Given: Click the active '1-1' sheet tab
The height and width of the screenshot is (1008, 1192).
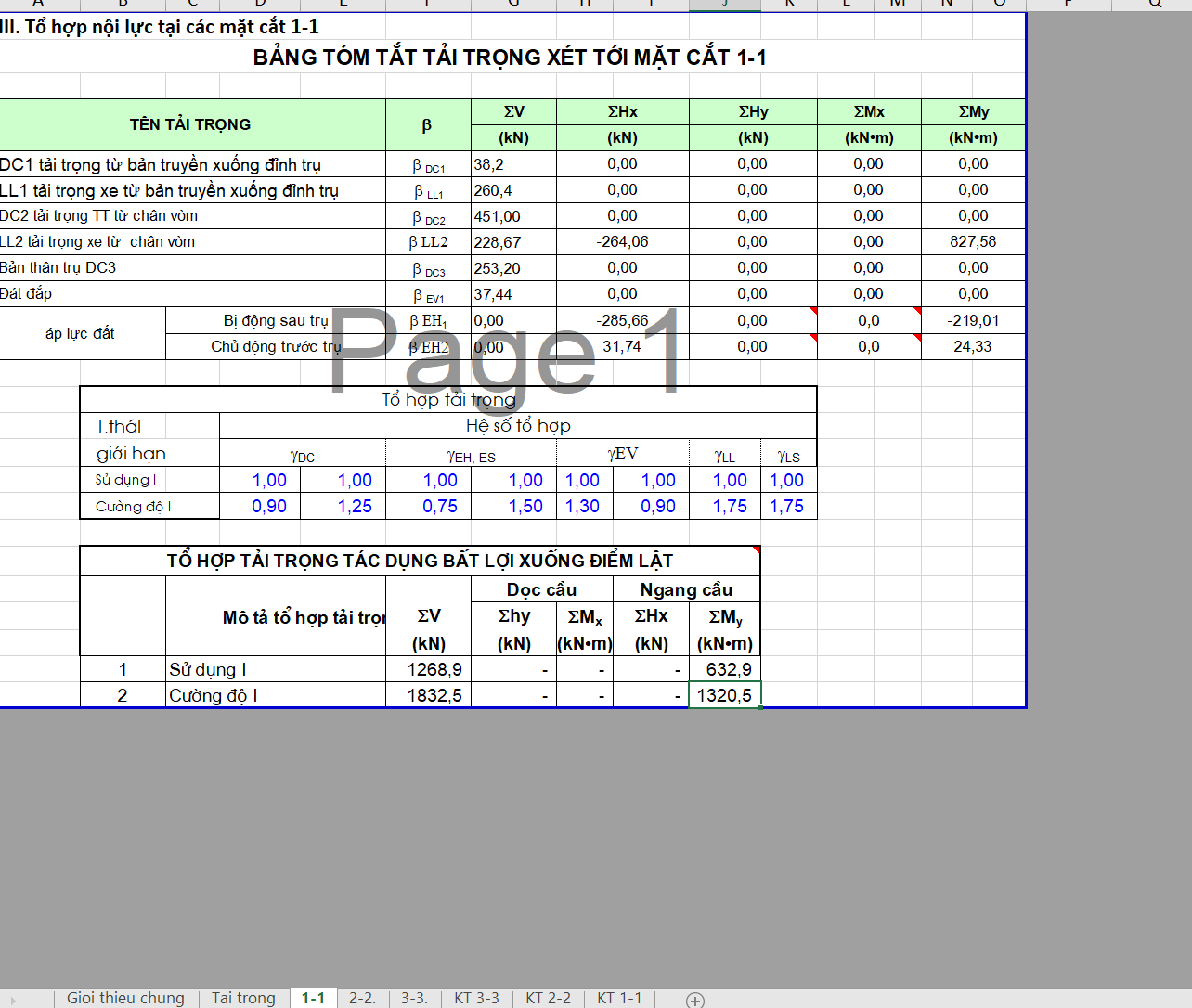Looking at the screenshot, I should click(313, 998).
